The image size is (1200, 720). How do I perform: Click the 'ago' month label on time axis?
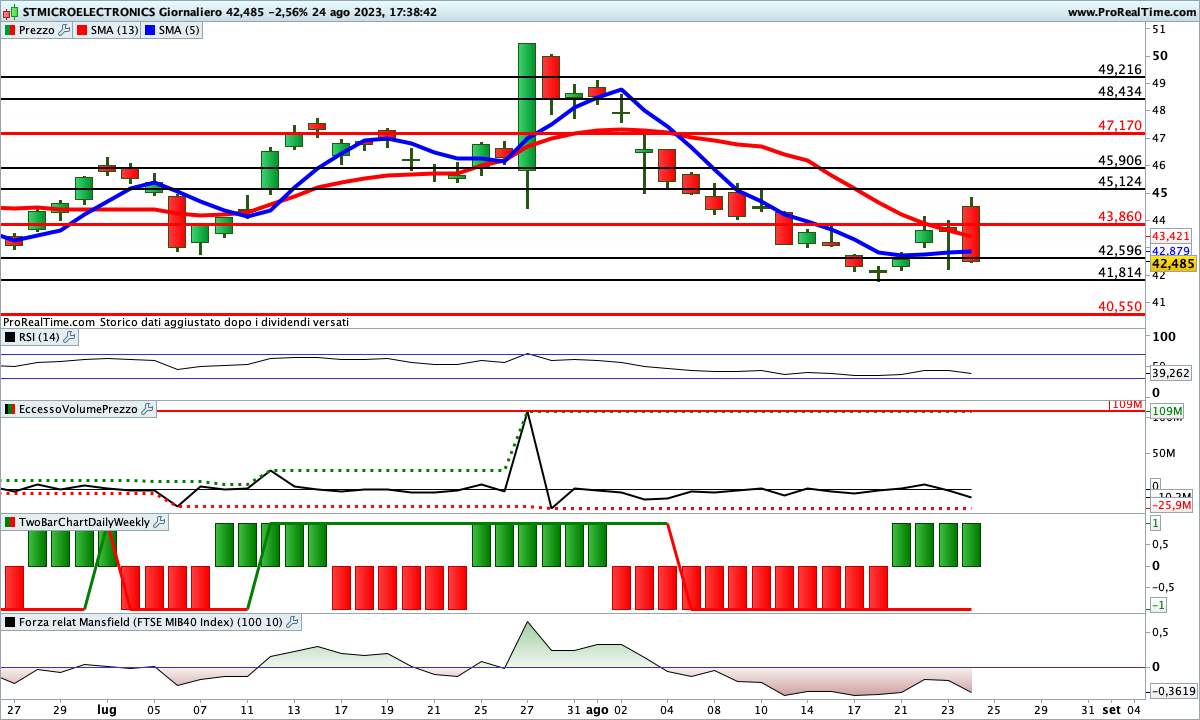pyautogui.click(x=597, y=709)
